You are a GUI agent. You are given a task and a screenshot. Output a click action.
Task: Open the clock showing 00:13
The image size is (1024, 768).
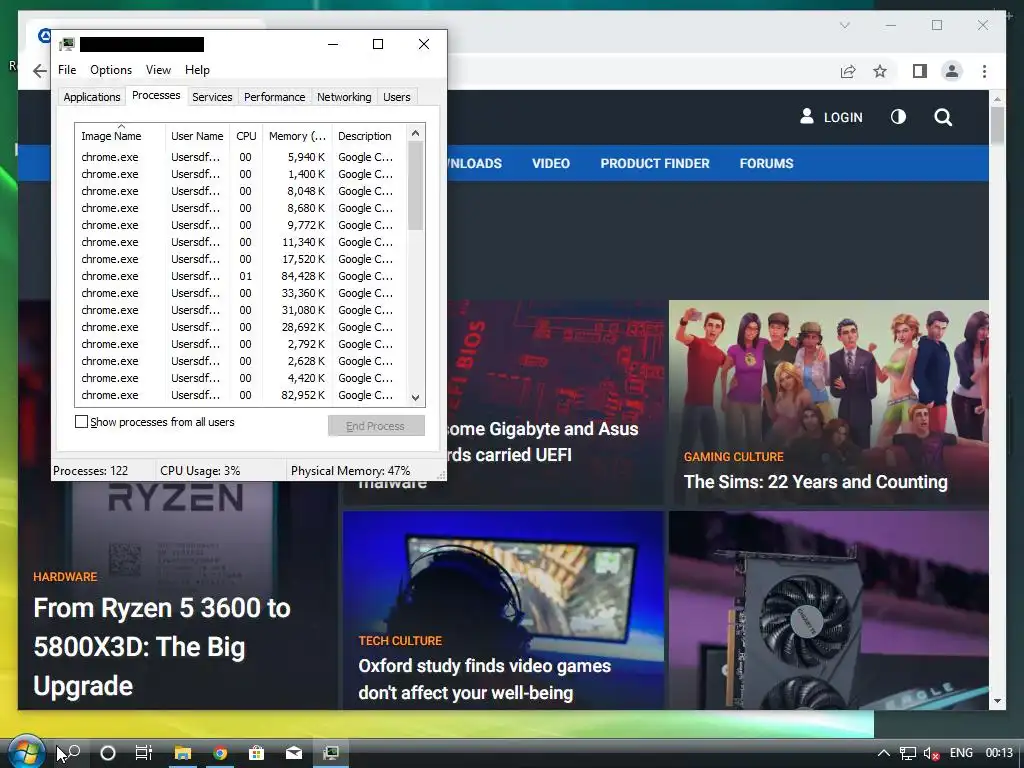point(999,753)
